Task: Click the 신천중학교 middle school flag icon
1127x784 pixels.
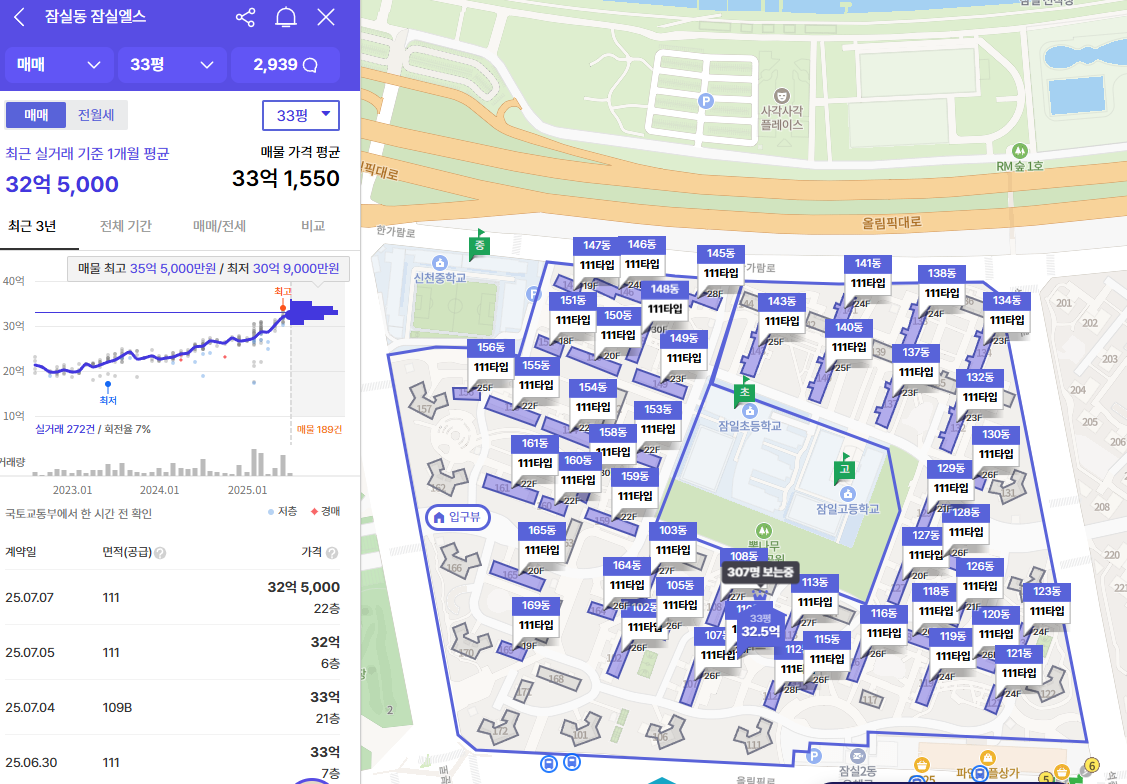Action: pyautogui.click(x=479, y=246)
